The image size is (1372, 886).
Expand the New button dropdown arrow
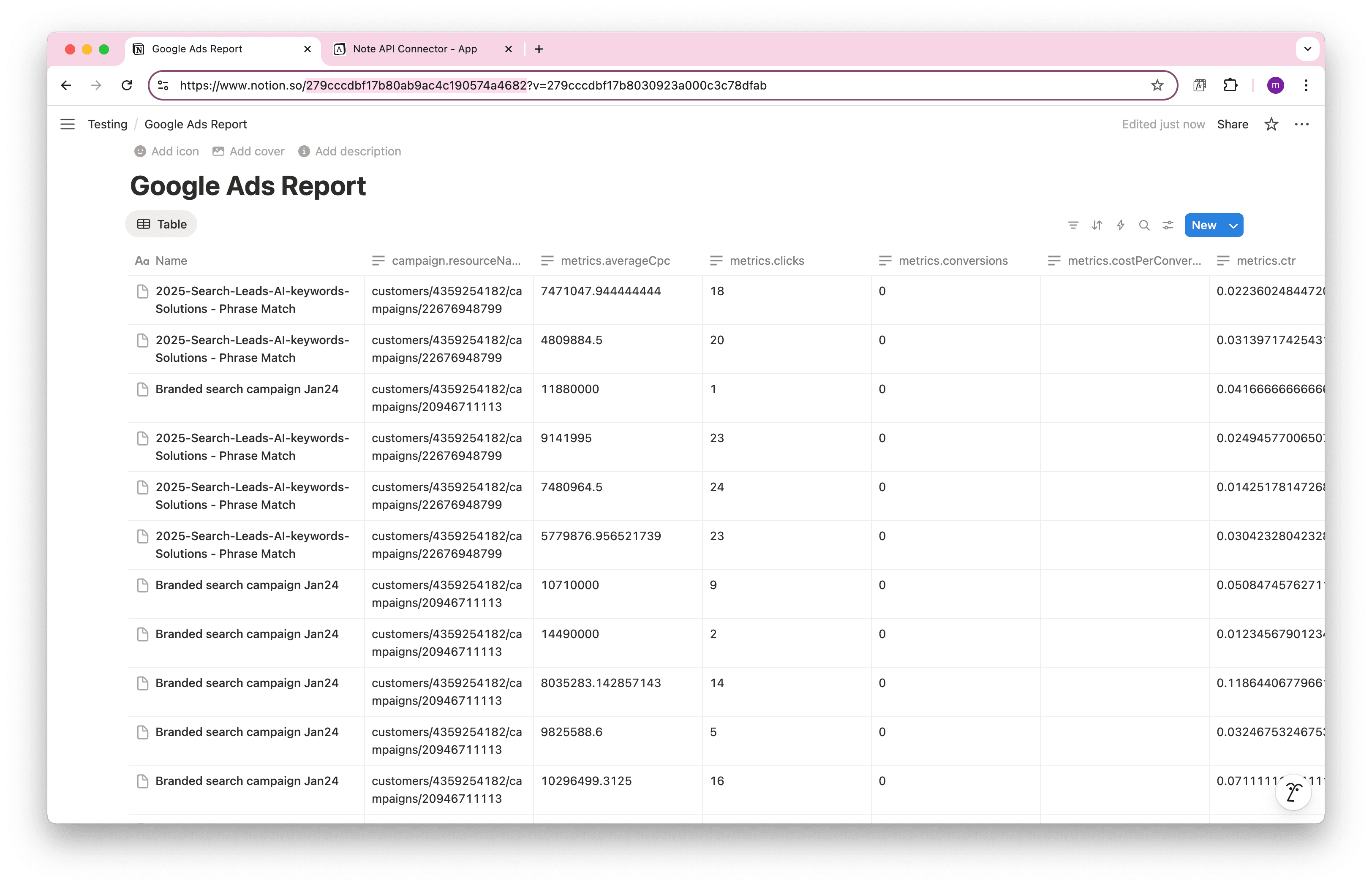pyautogui.click(x=1233, y=225)
